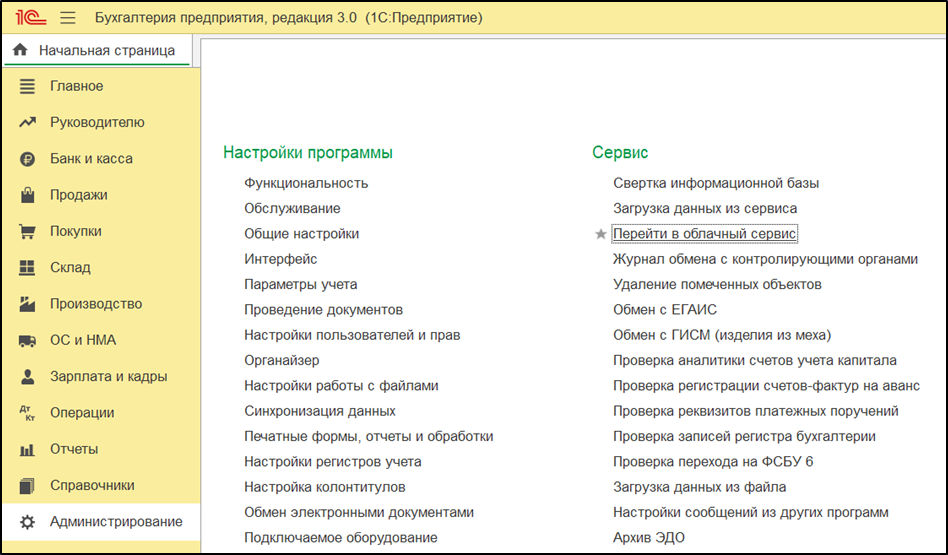Open Загрузка данных из файла link
This screenshot has width=948, height=555.
pyautogui.click(x=700, y=487)
